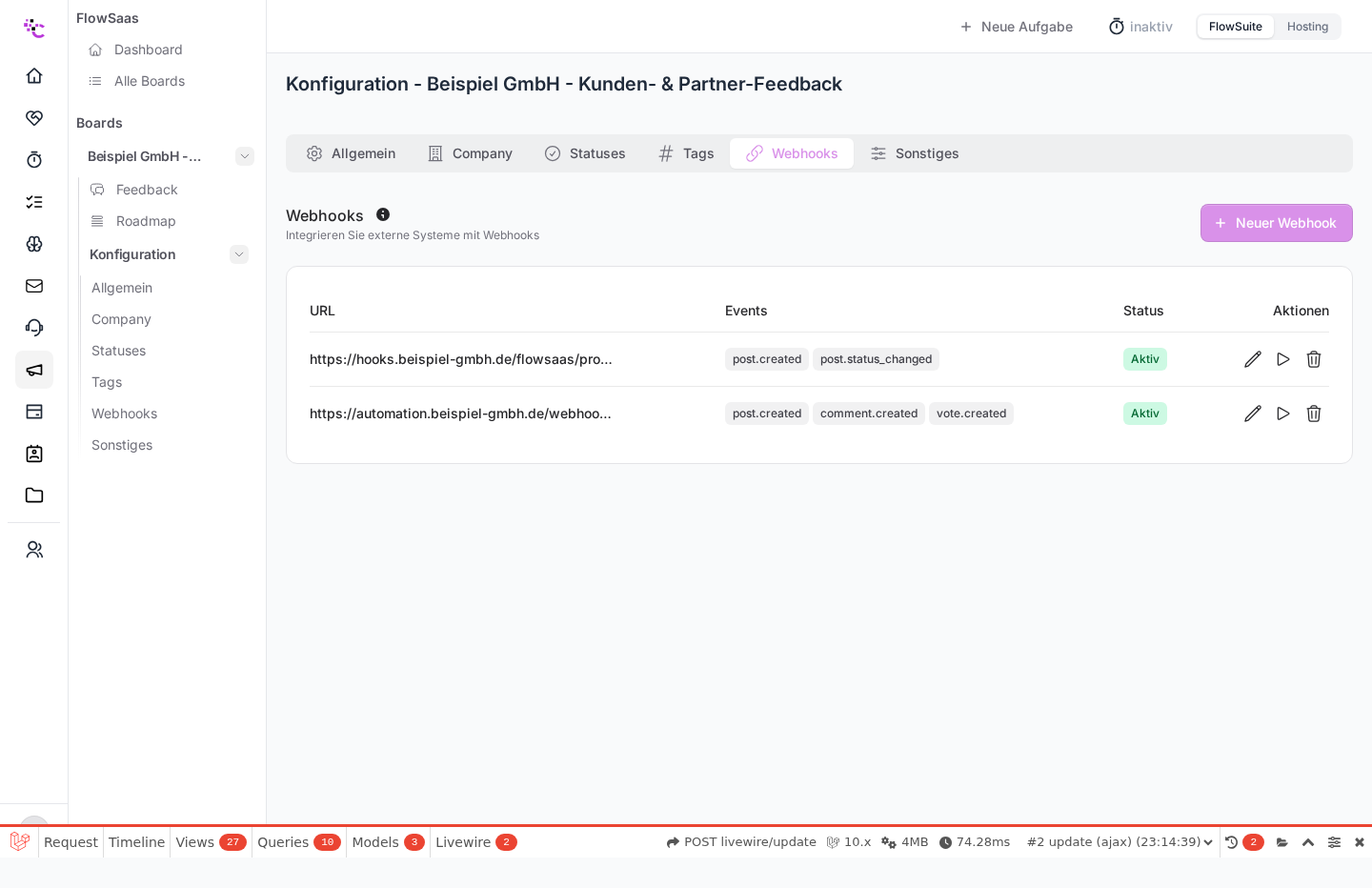This screenshot has width=1372, height=888.
Task: Edit the automation.beispiel-gmbh.de webhook
Action: point(1253,414)
